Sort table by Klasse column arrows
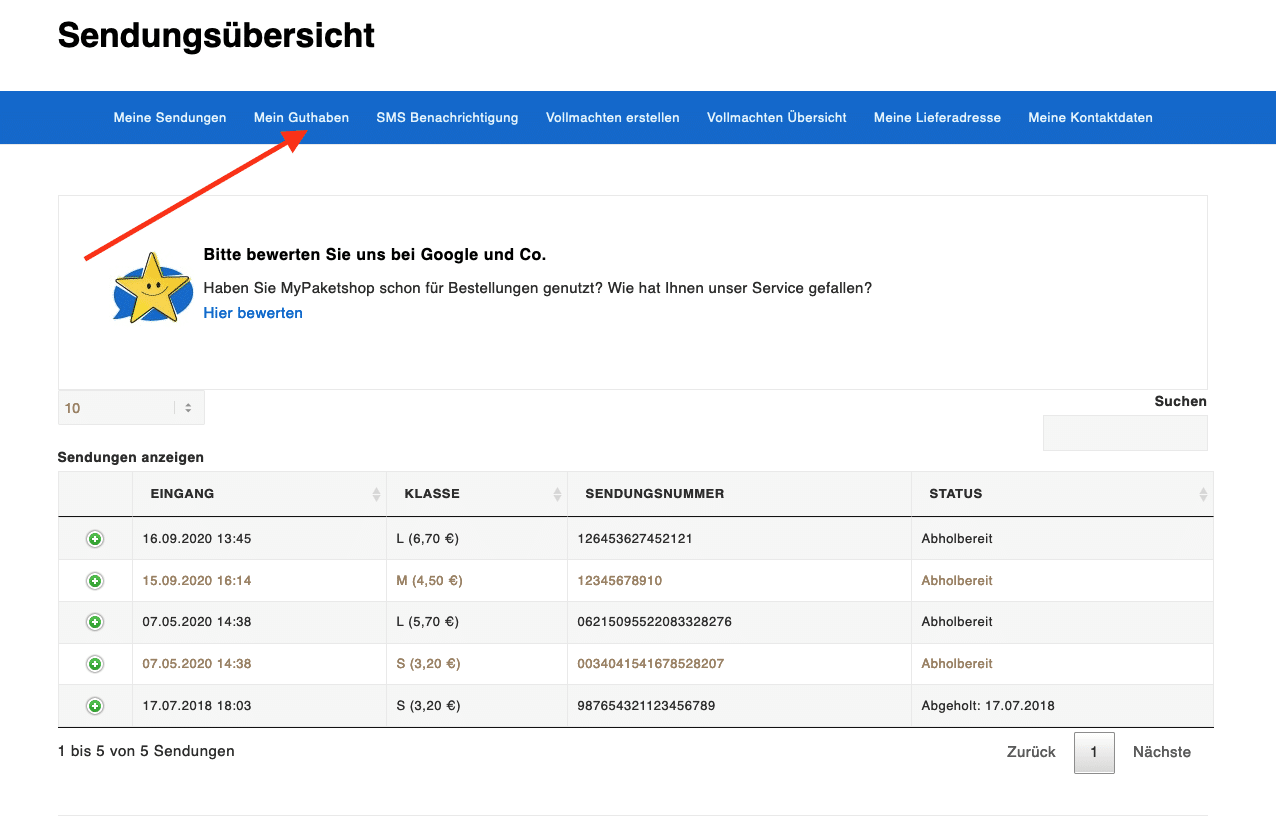Viewport: 1276px width, 834px height. click(x=557, y=494)
